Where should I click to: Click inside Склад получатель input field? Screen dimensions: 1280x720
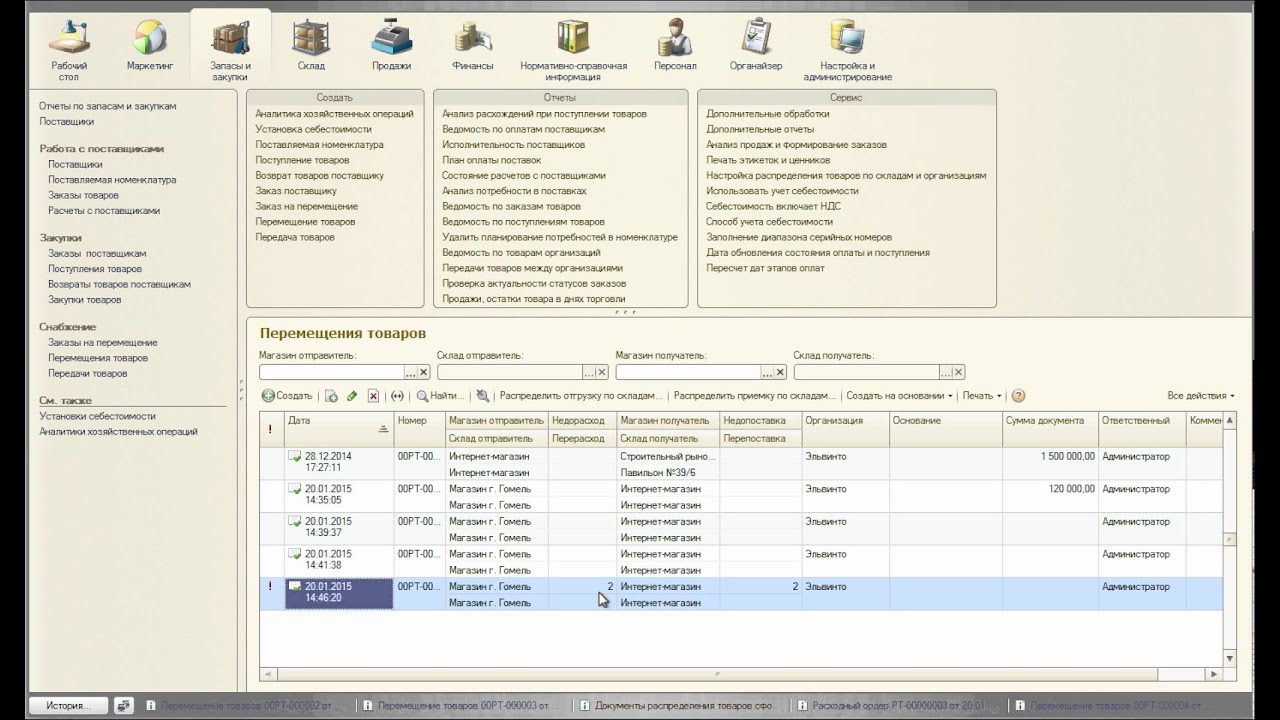click(866, 372)
